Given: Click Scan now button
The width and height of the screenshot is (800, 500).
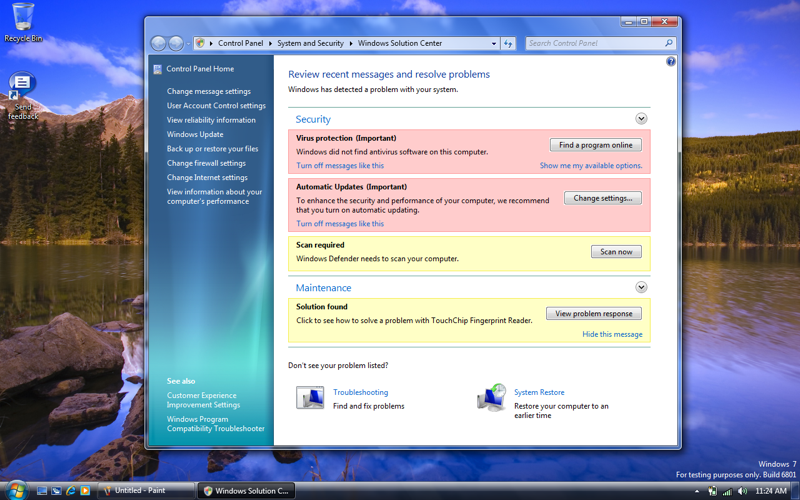Looking at the screenshot, I should pos(616,252).
